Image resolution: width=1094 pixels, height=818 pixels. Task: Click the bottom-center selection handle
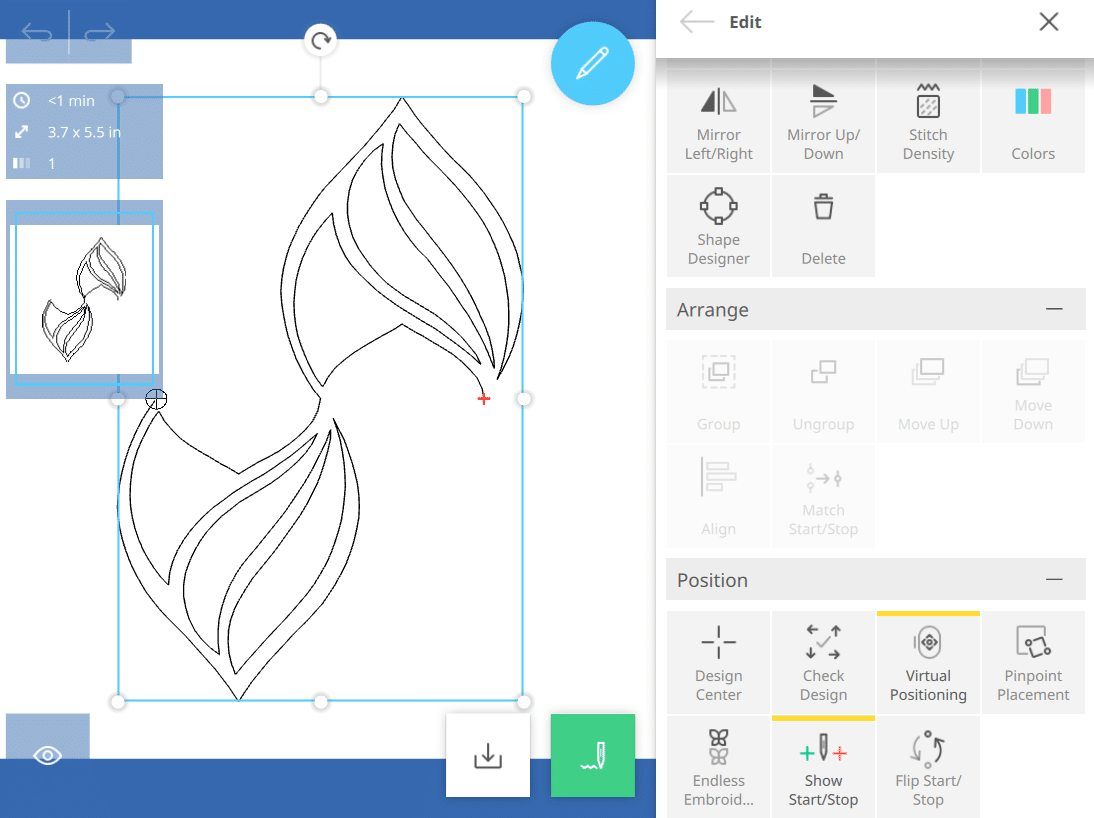click(x=321, y=701)
